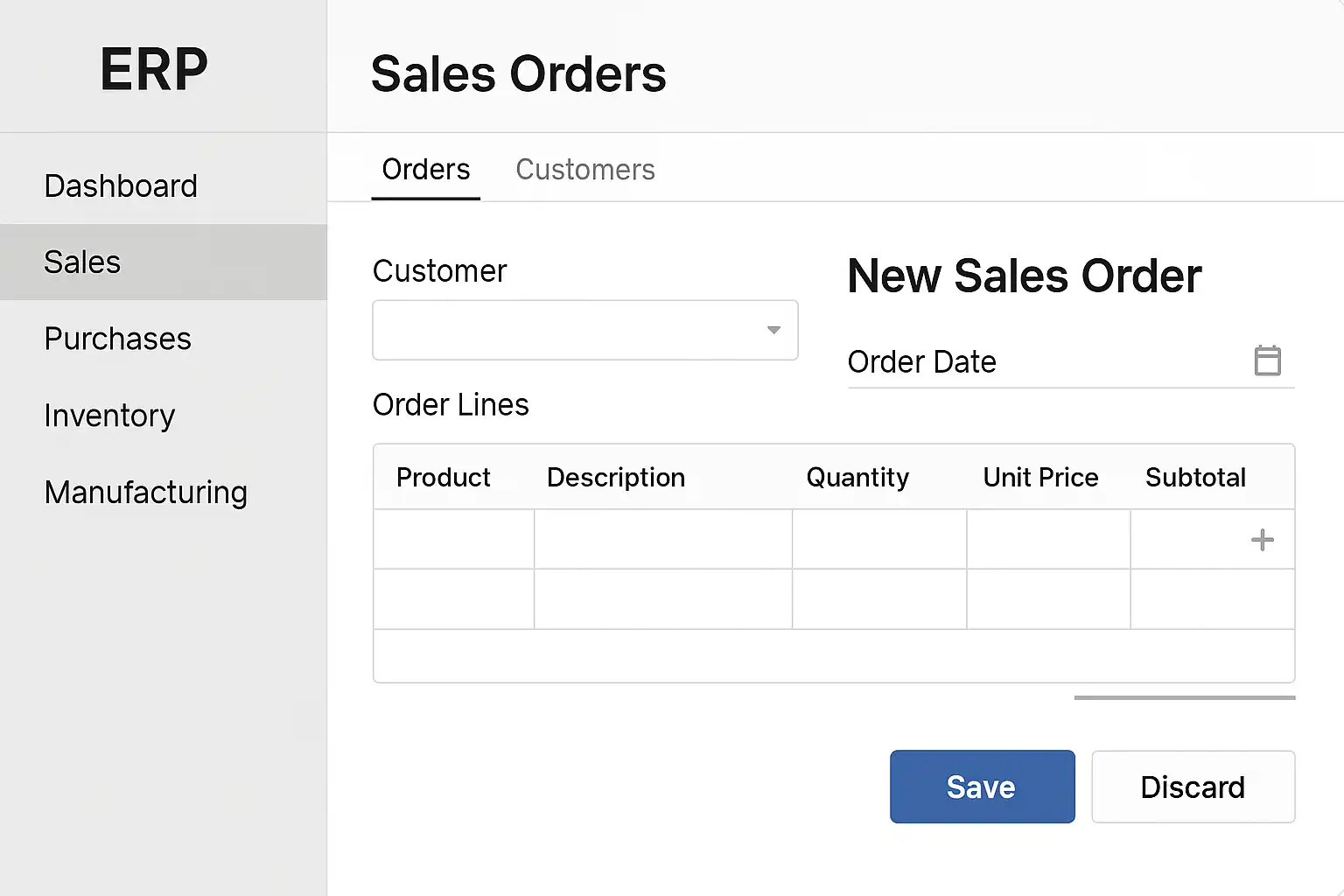Click first row Product cell
The width and height of the screenshot is (1344, 896).
pos(453,540)
